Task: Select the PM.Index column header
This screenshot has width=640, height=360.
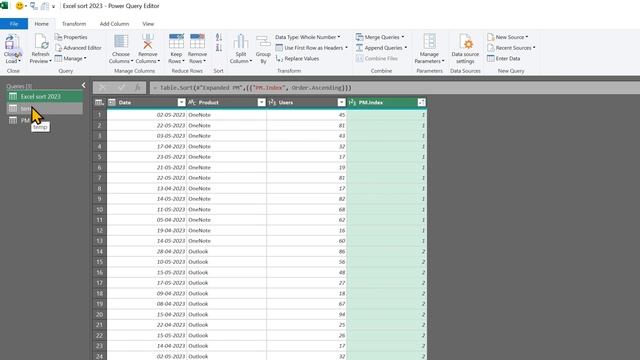Action: coord(387,102)
